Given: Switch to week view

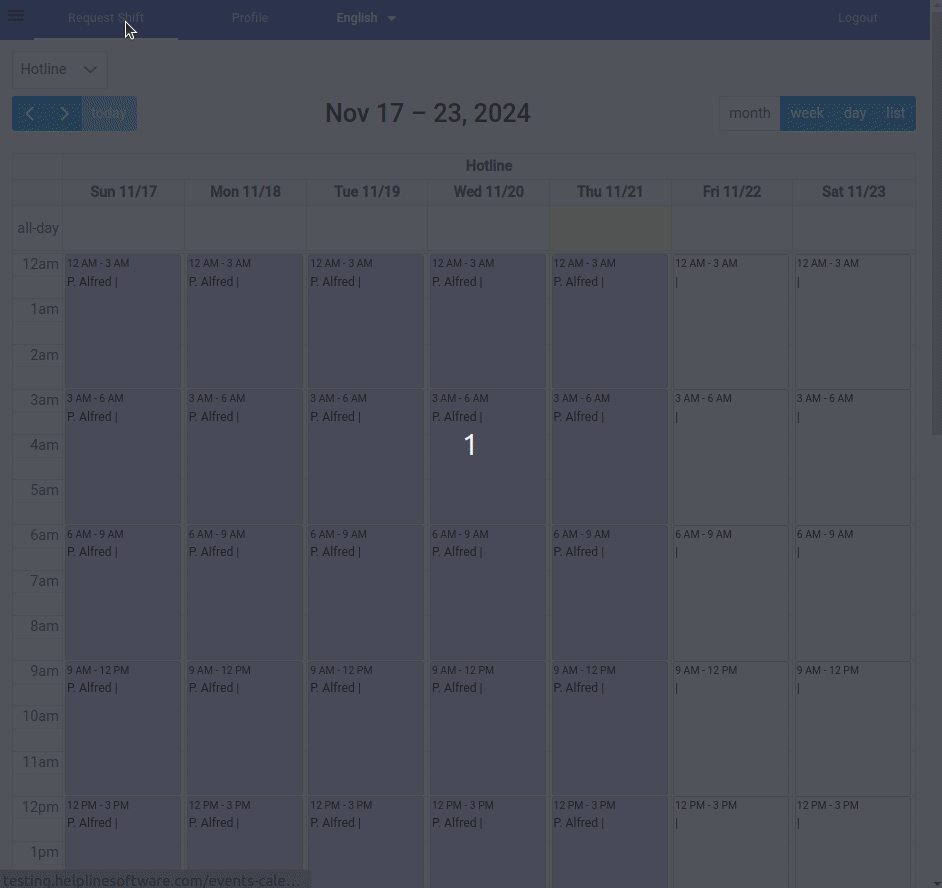Looking at the screenshot, I should 806,113.
